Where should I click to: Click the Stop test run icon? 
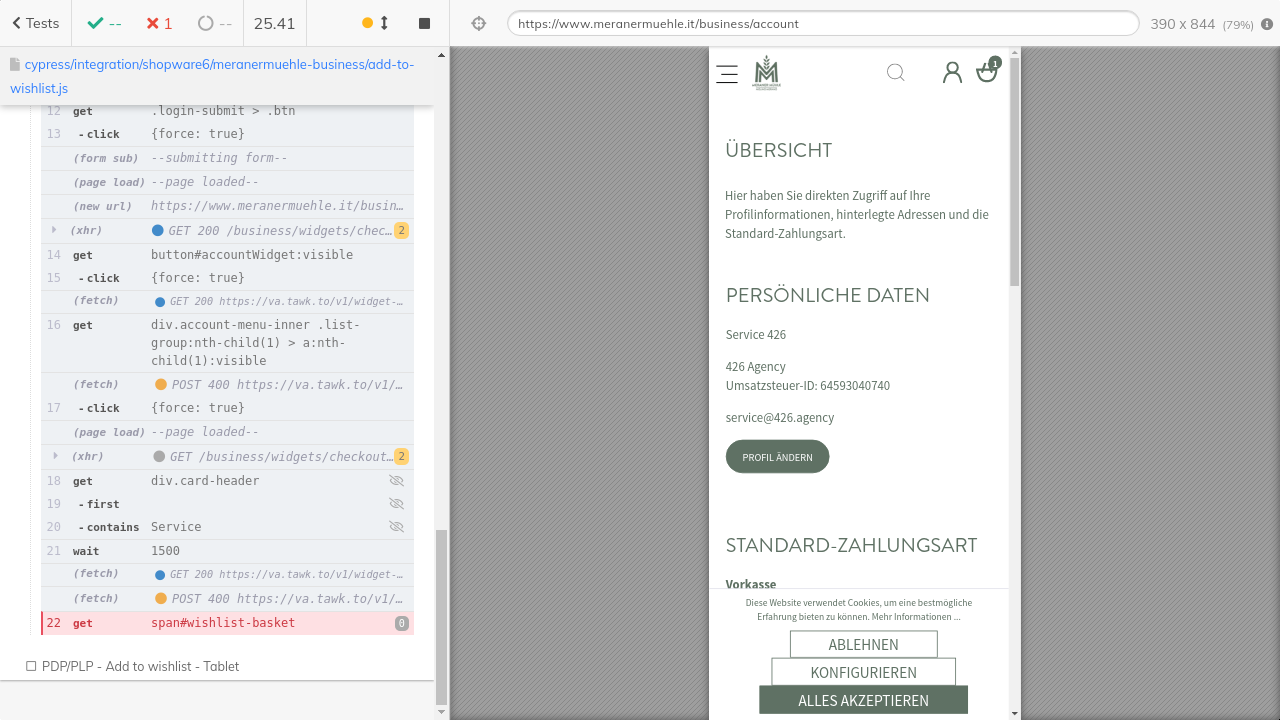[x=424, y=23]
